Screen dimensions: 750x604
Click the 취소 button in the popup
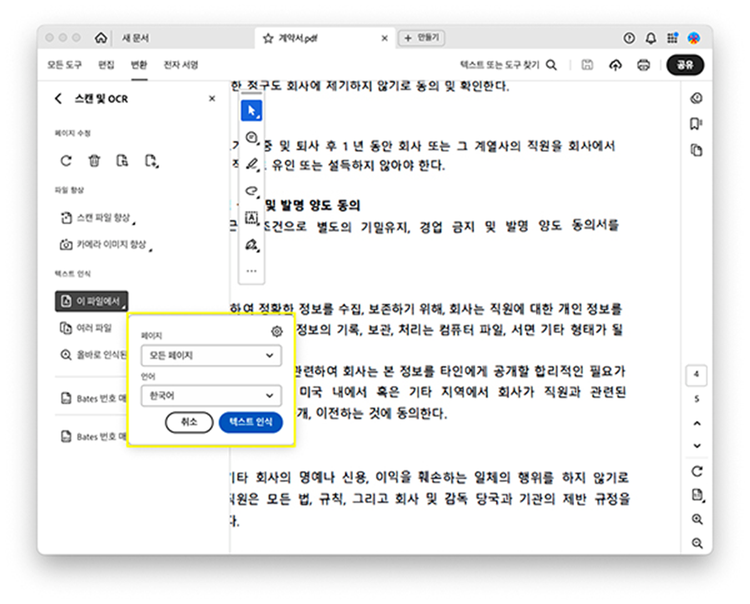(x=189, y=422)
